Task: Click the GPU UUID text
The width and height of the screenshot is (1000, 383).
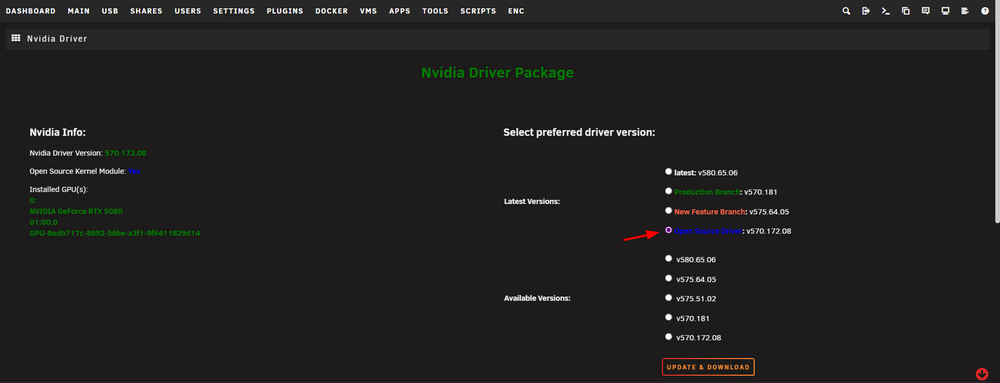Action: pos(115,233)
